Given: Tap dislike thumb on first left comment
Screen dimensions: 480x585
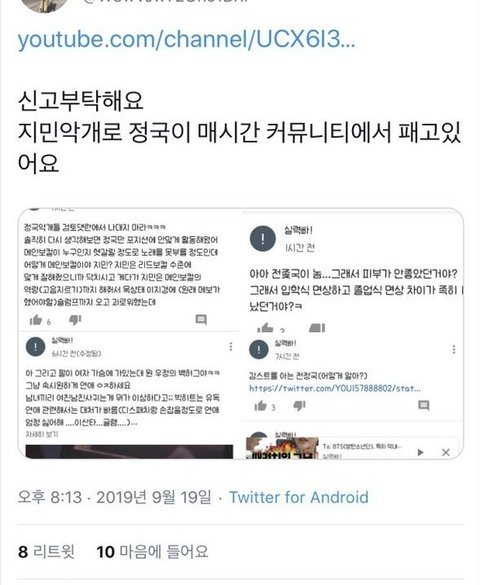Looking at the screenshot, I should click(75, 320).
